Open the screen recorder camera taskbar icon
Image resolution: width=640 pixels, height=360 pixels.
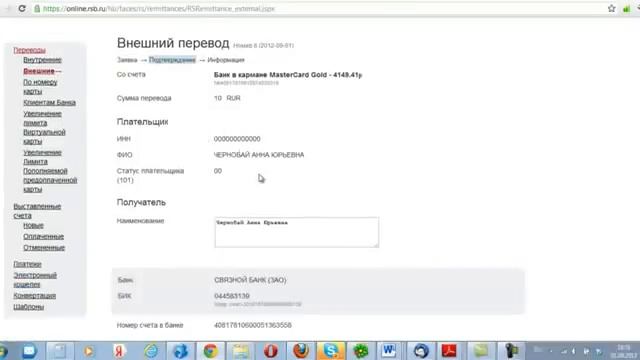tap(511, 351)
